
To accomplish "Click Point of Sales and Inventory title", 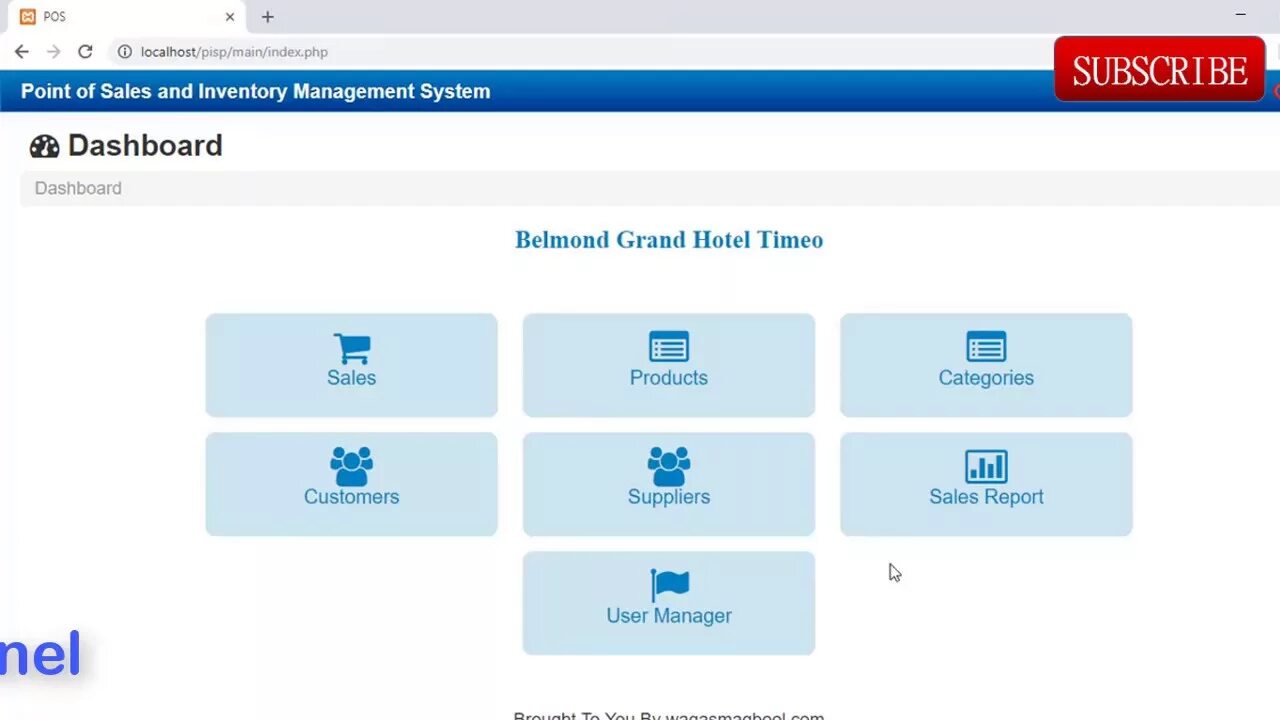I will coord(256,91).
